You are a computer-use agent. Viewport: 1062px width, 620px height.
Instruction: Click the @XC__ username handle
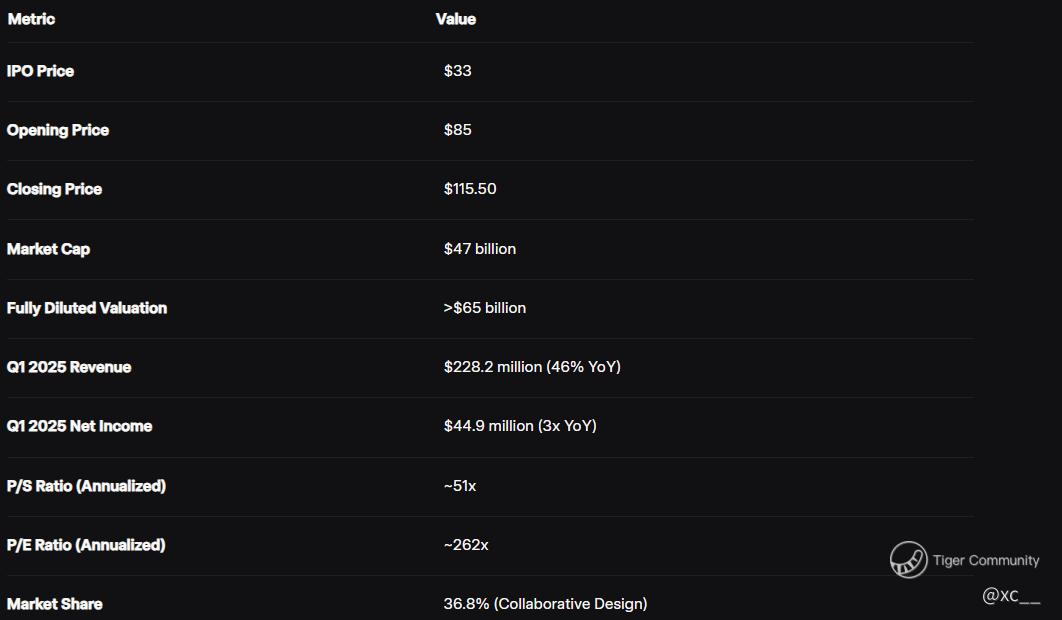pos(1011,596)
